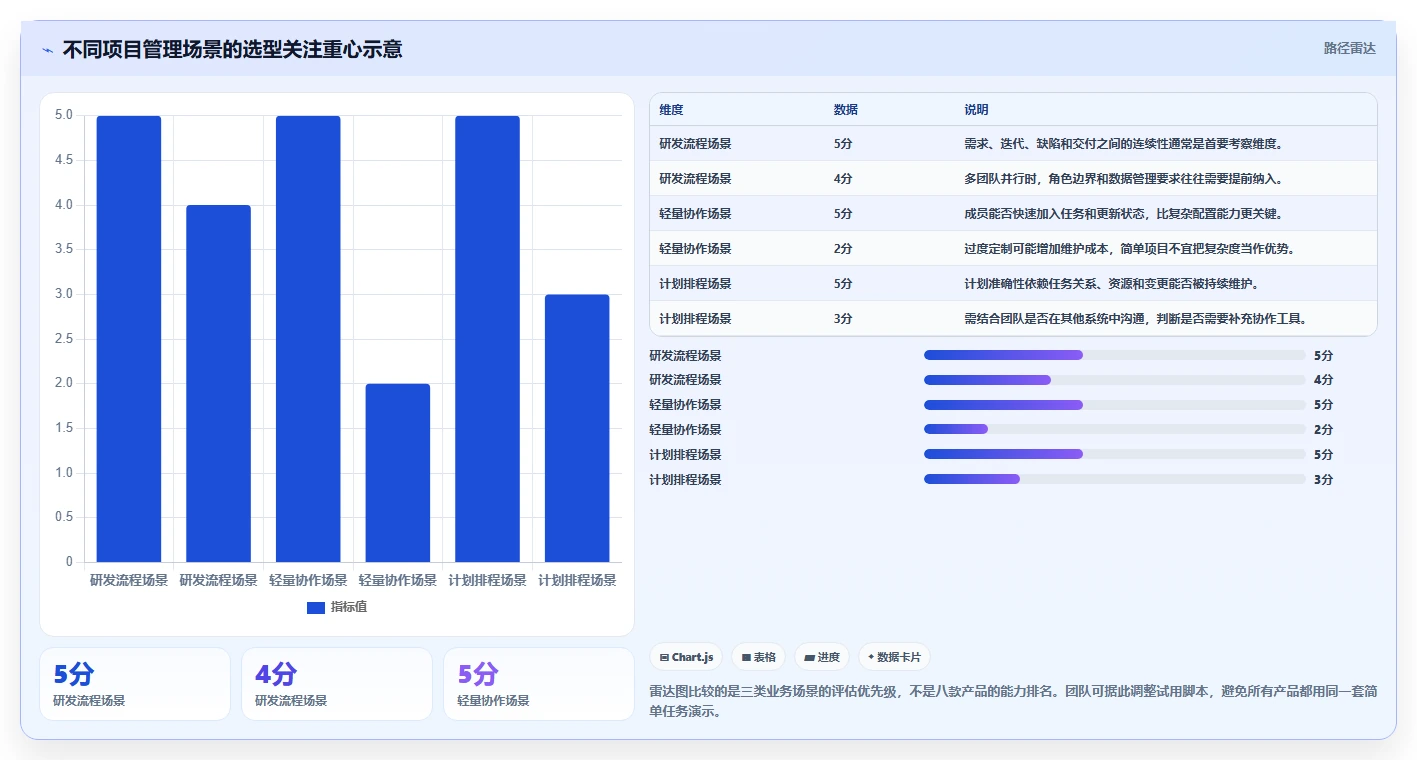The image size is (1417, 760).
Task: Click the 轻量协作场景 chart bar valued 2
Action: coord(397,473)
